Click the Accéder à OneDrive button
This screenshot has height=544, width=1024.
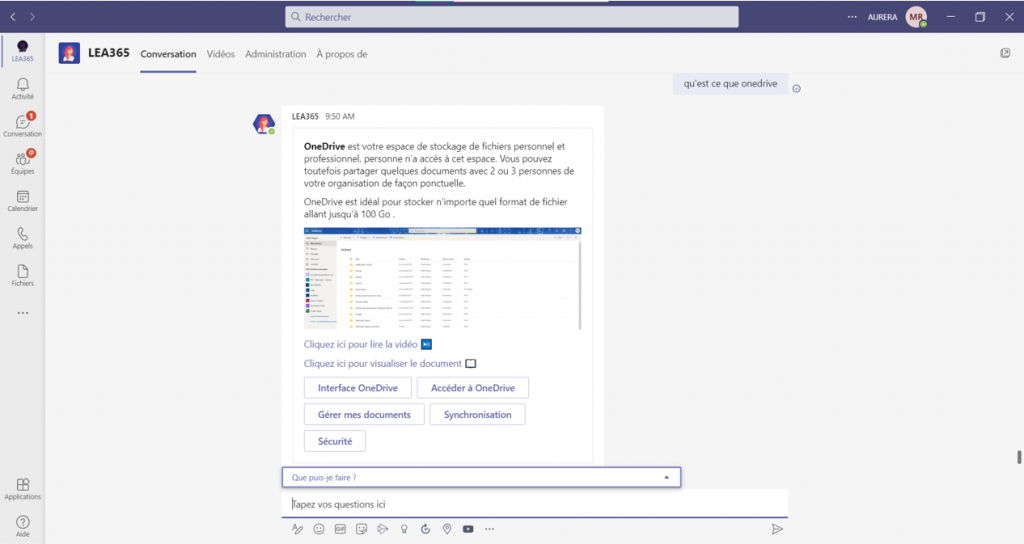[x=473, y=388]
